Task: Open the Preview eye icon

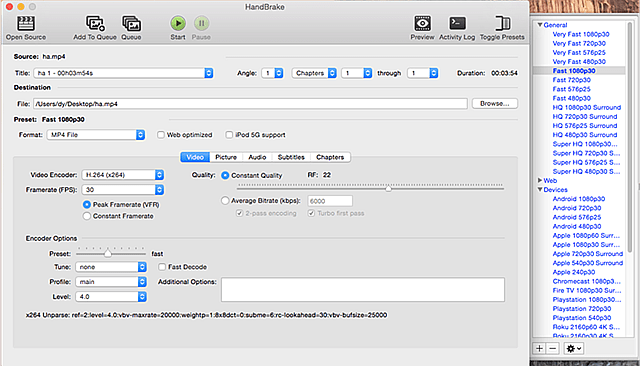Action: click(x=422, y=23)
